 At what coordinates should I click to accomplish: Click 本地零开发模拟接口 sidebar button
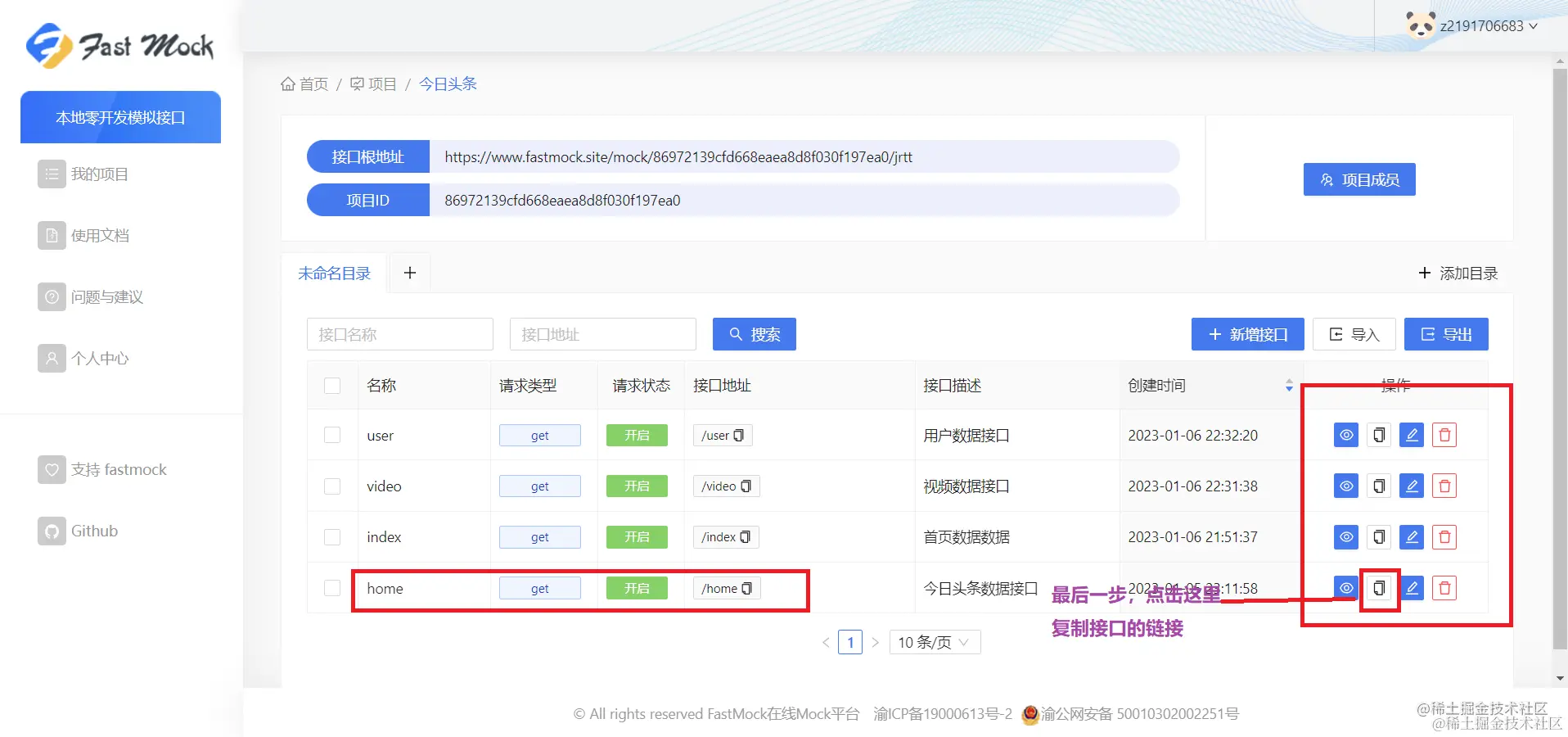tap(120, 117)
